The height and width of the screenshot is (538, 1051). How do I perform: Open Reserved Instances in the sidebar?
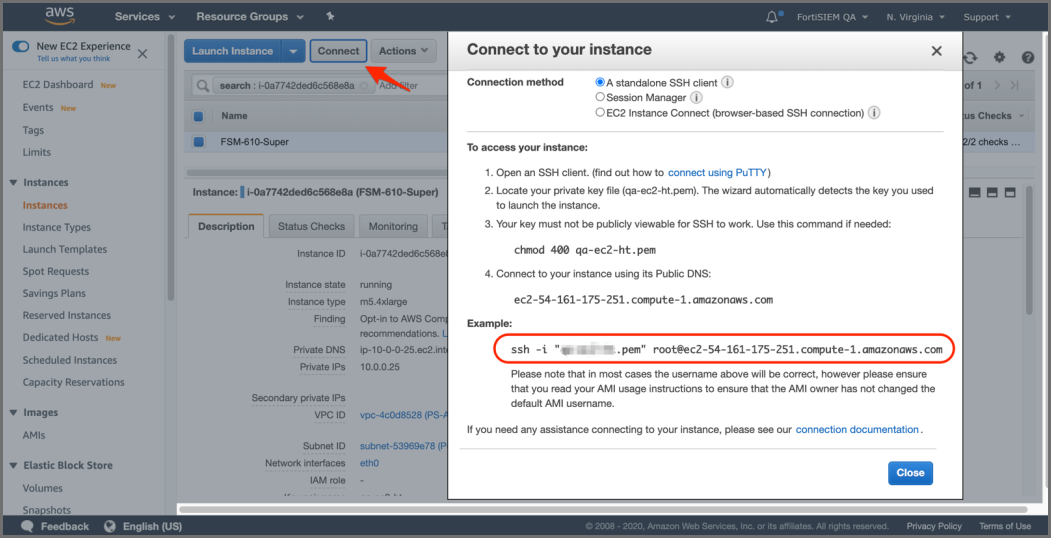click(x=66, y=316)
